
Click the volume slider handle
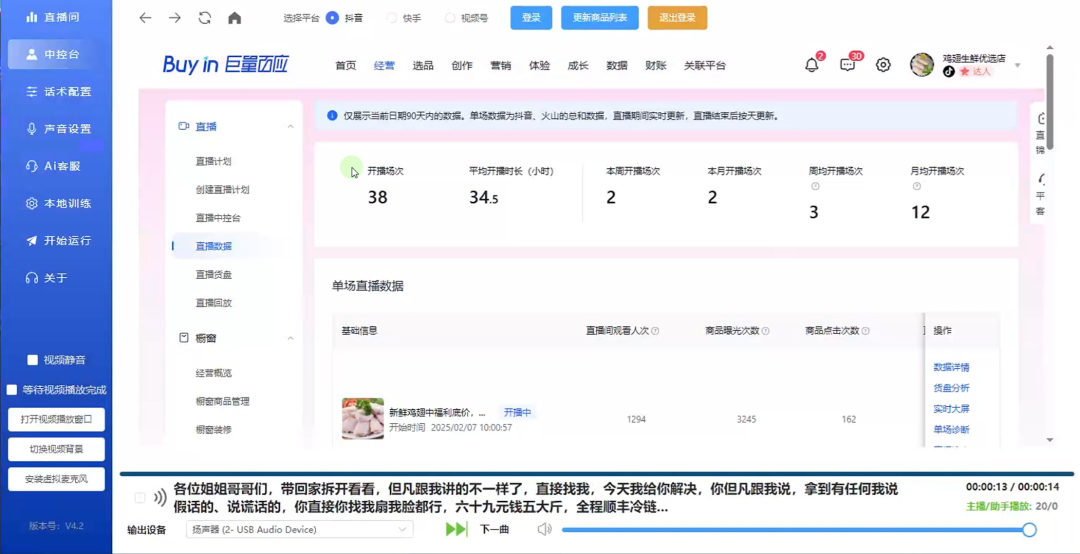(x=1029, y=529)
